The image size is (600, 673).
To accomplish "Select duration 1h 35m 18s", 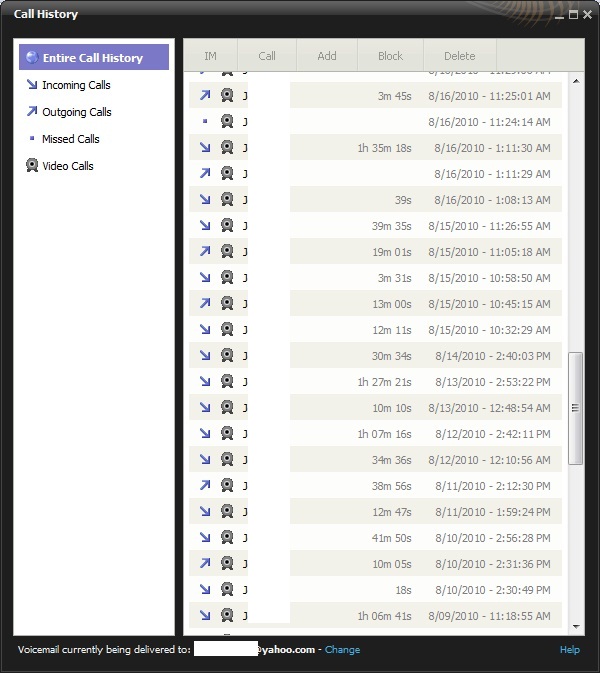I will (385, 148).
